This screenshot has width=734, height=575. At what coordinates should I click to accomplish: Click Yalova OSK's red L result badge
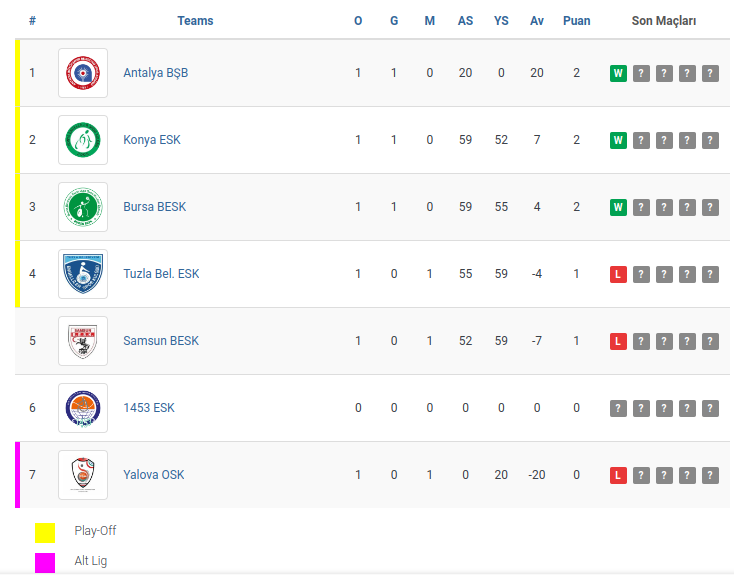(618, 475)
